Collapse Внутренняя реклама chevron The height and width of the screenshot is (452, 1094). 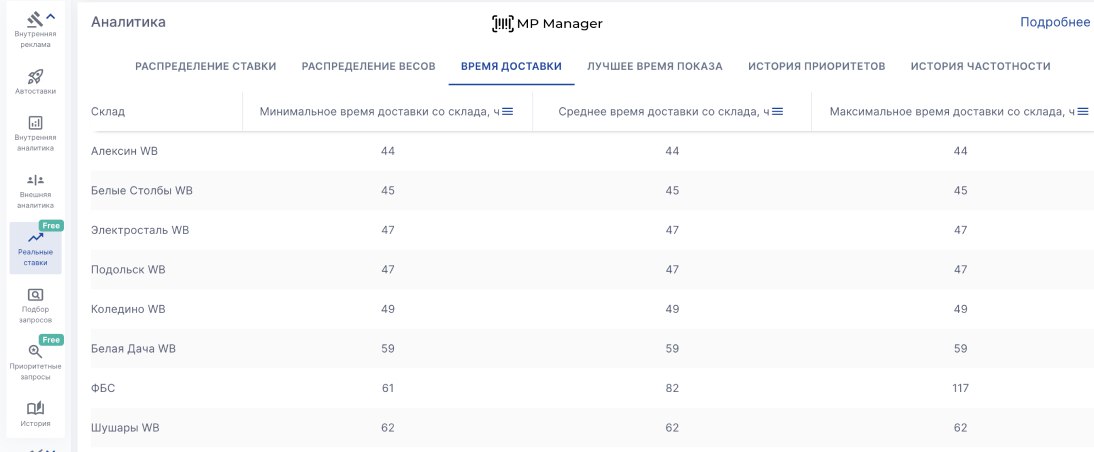click(x=51, y=17)
